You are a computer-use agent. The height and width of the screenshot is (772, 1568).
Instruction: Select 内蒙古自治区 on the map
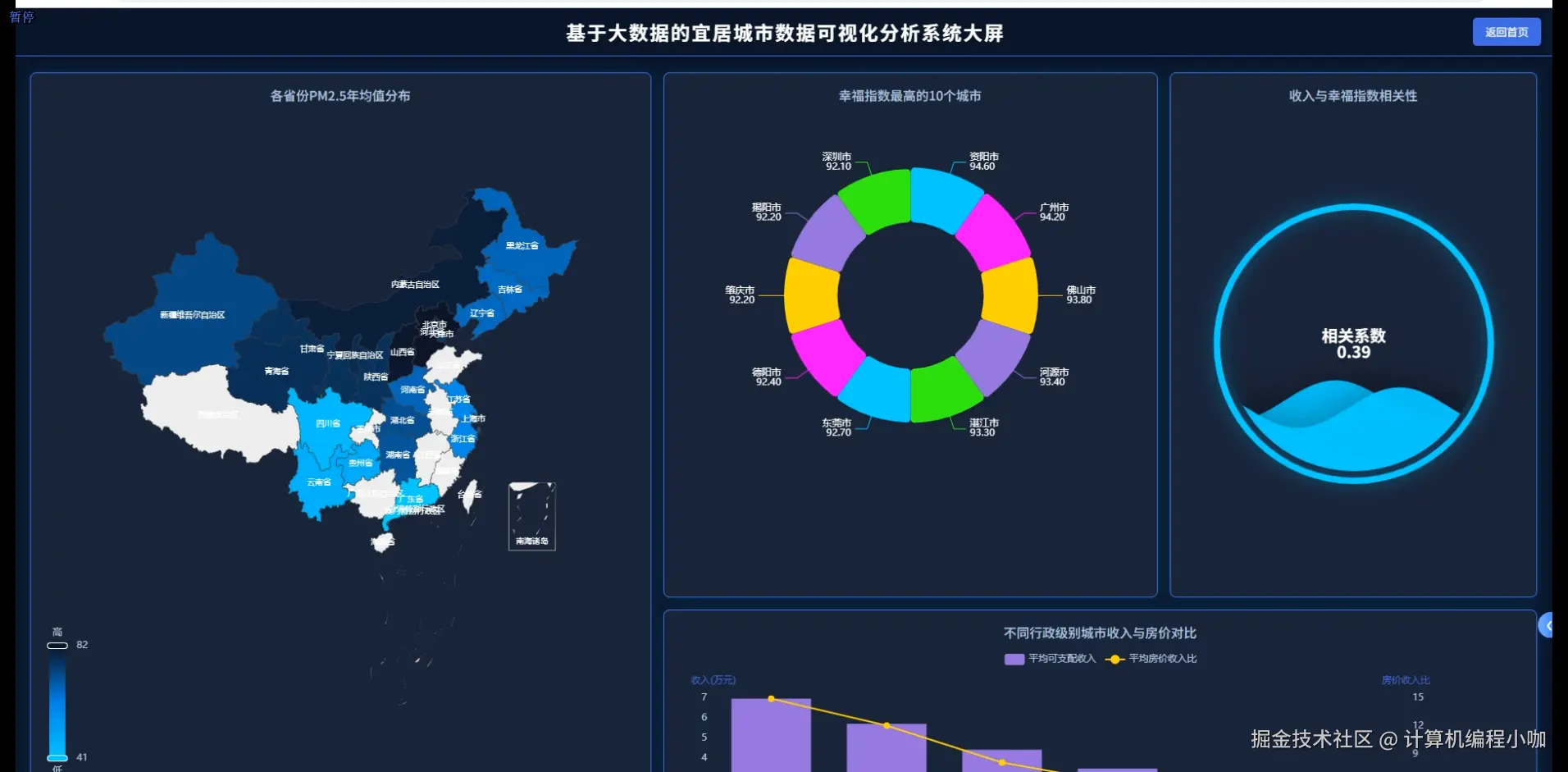point(415,285)
